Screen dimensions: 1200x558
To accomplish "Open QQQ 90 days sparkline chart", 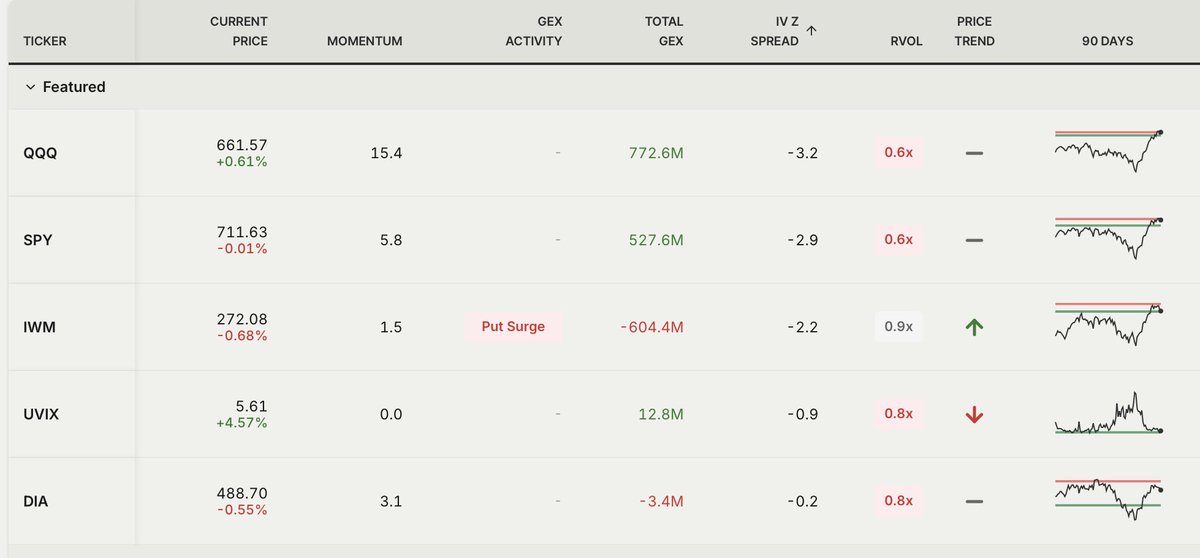I will 1108,151.
